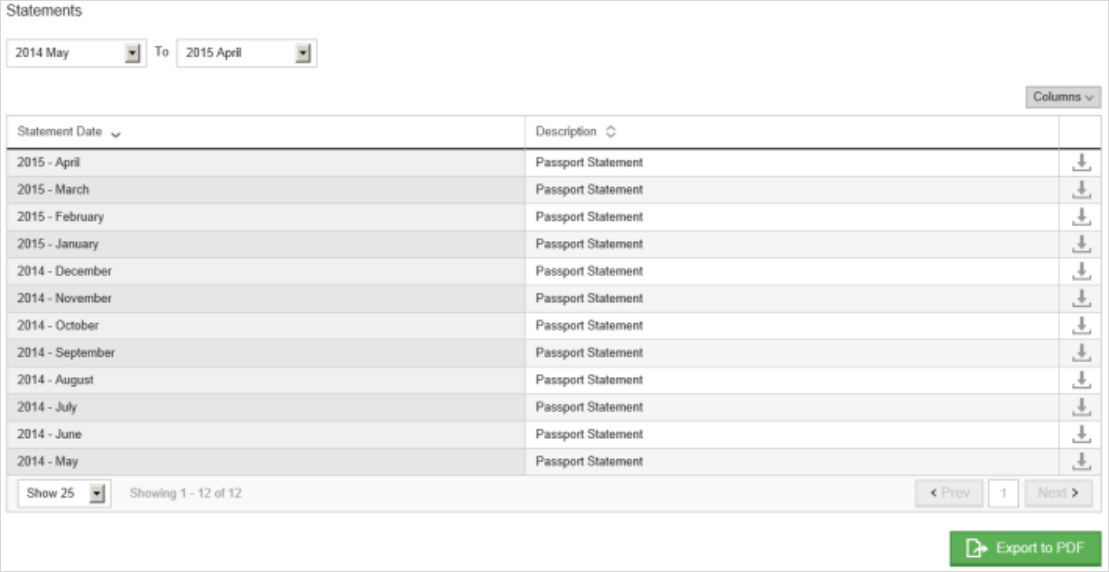This screenshot has width=1109, height=572.
Task: Go to the Next page
Action: click(1058, 493)
